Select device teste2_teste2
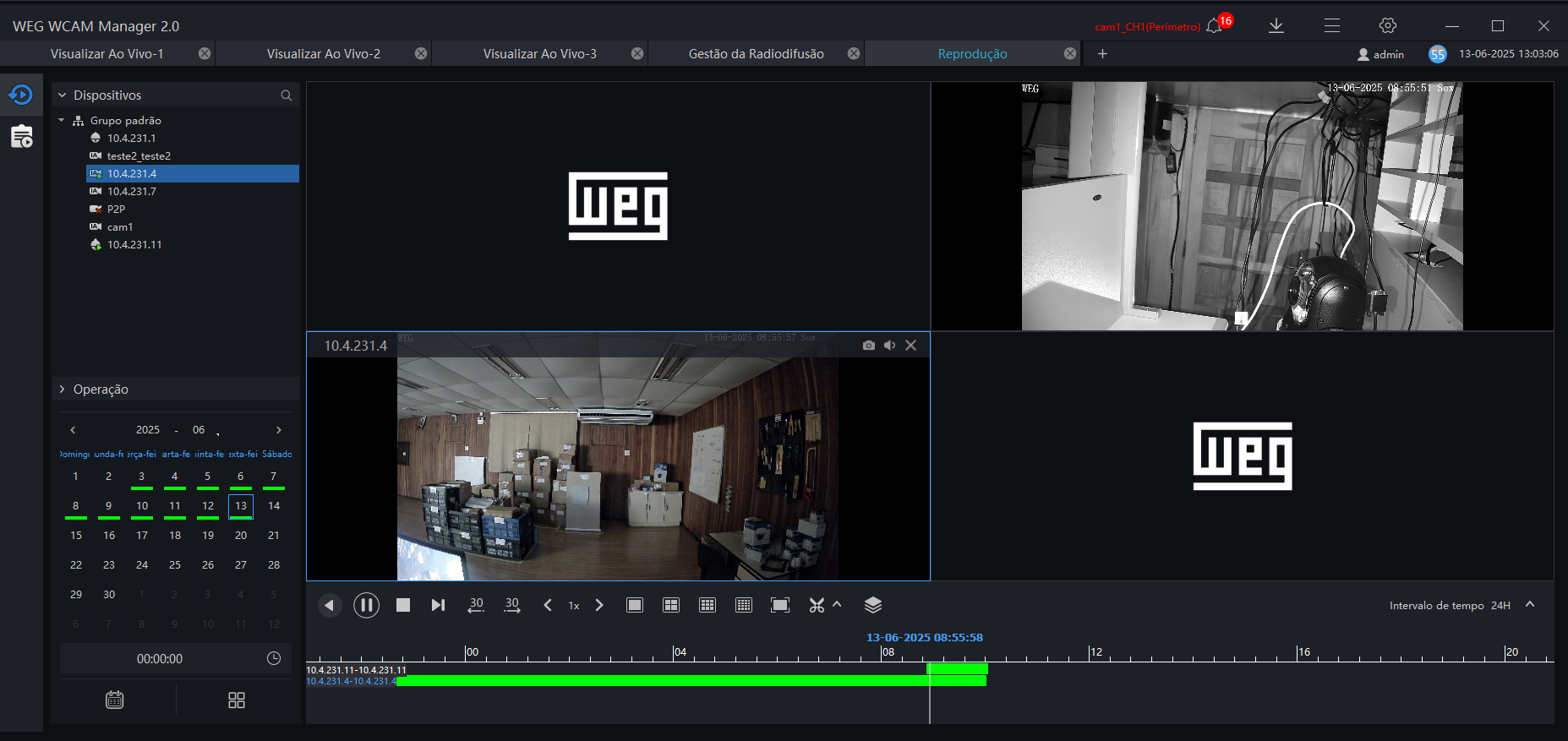 point(139,155)
